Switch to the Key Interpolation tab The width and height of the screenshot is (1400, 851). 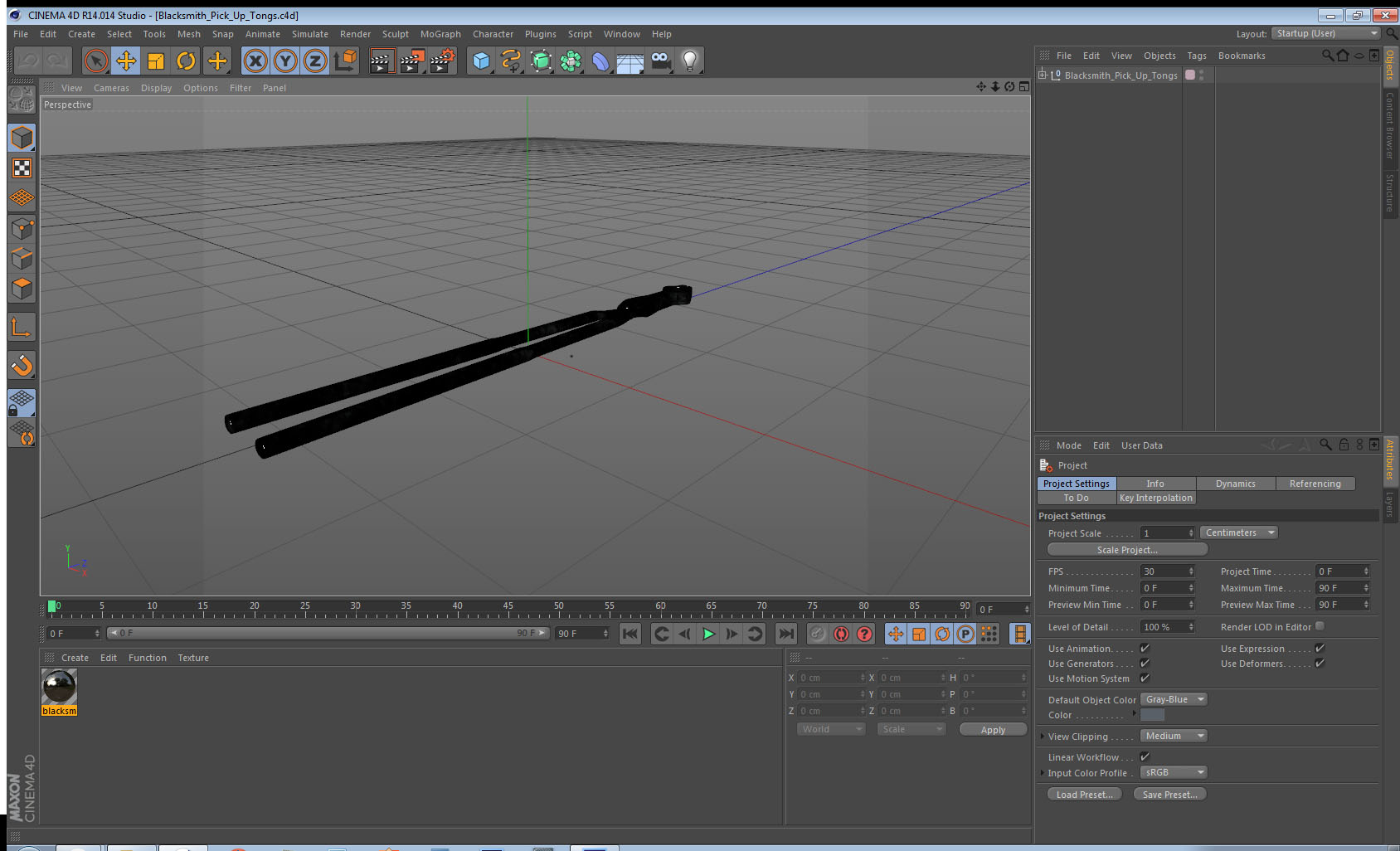coord(1156,498)
